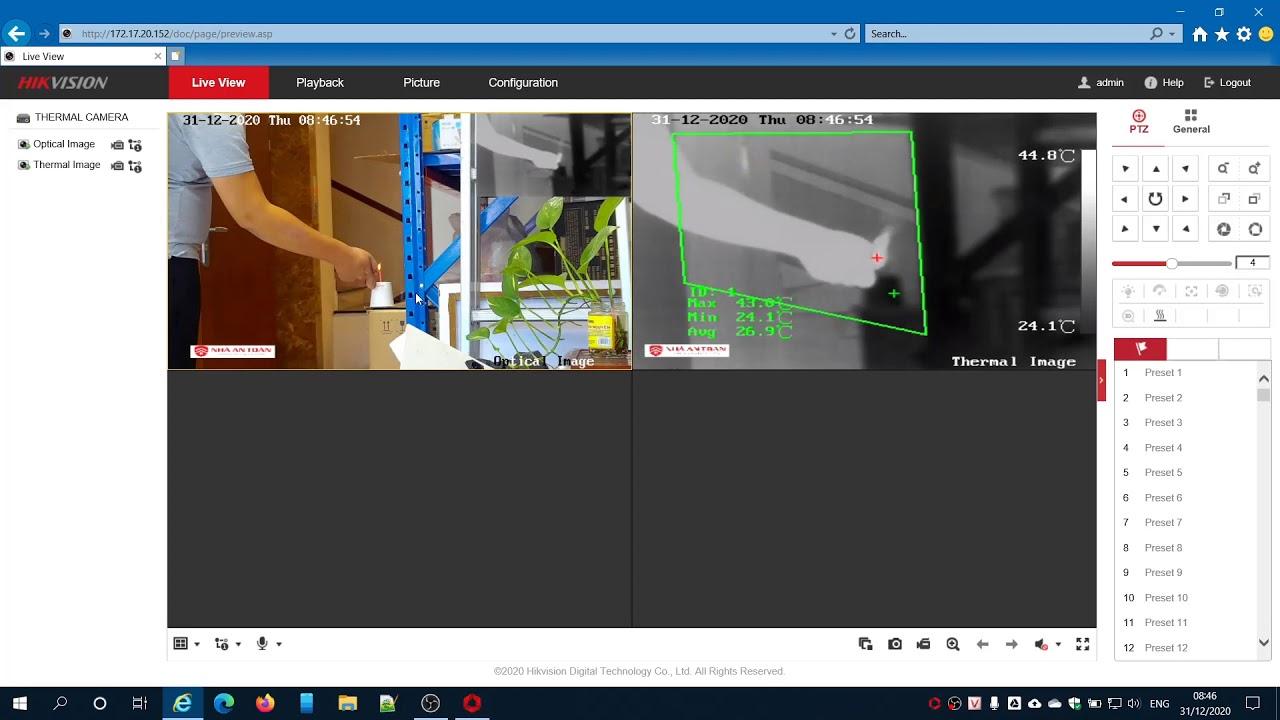The width and height of the screenshot is (1280, 720).
Task: Click the browser address bar
Action: point(445,33)
